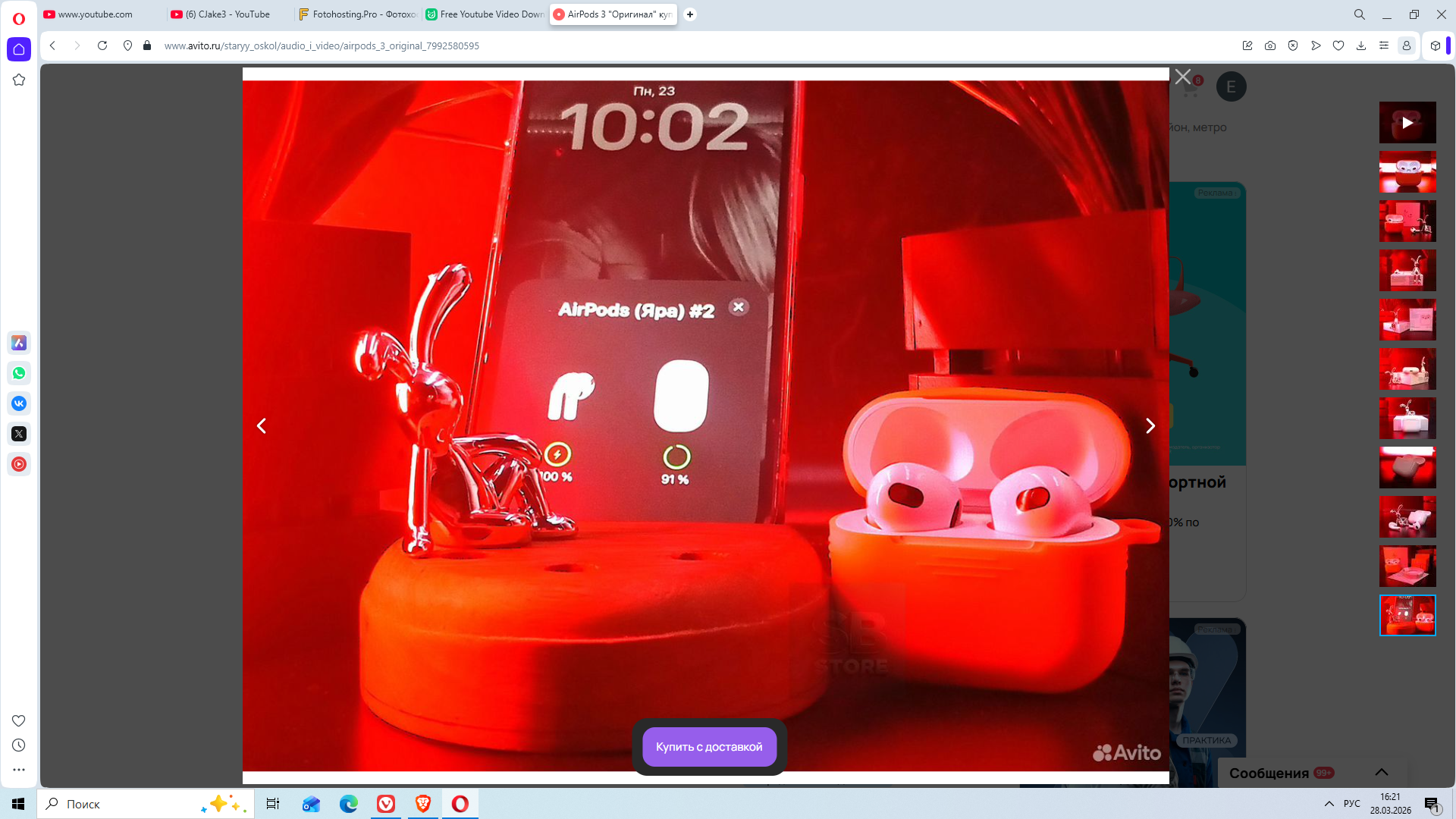This screenshot has height=819, width=1456.
Task: Open VK messenger in sidebar
Action: tap(19, 403)
